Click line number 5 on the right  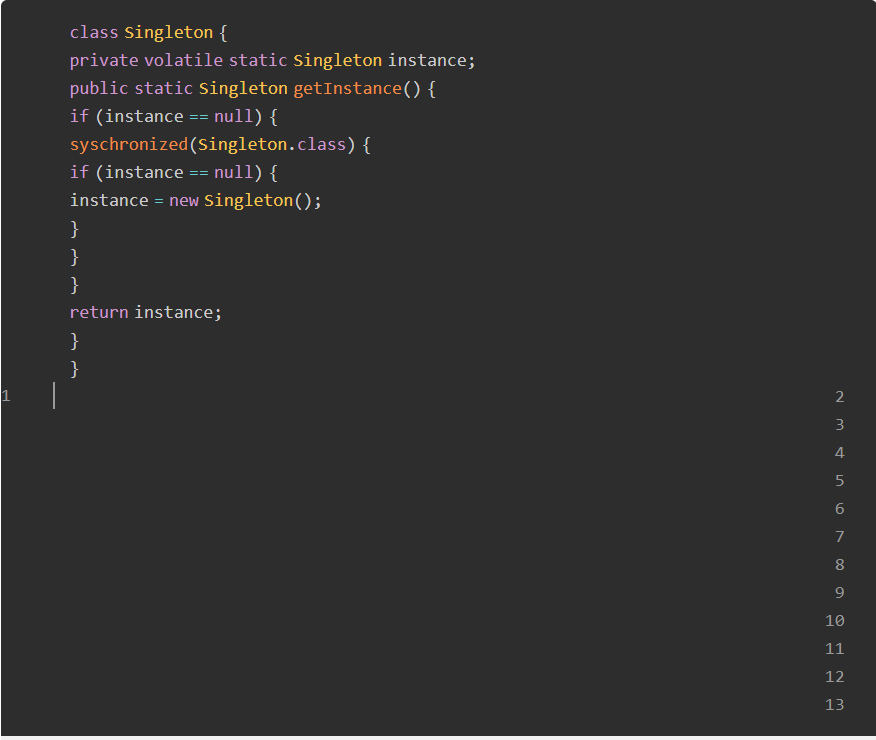[840, 481]
